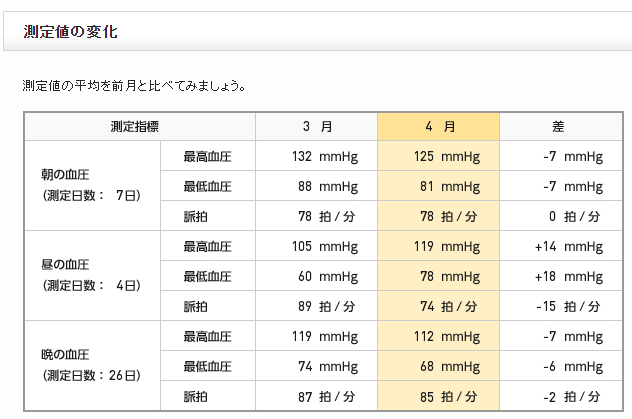Select the highlighted 4月 column header
632x419 pixels.
[439, 127]
